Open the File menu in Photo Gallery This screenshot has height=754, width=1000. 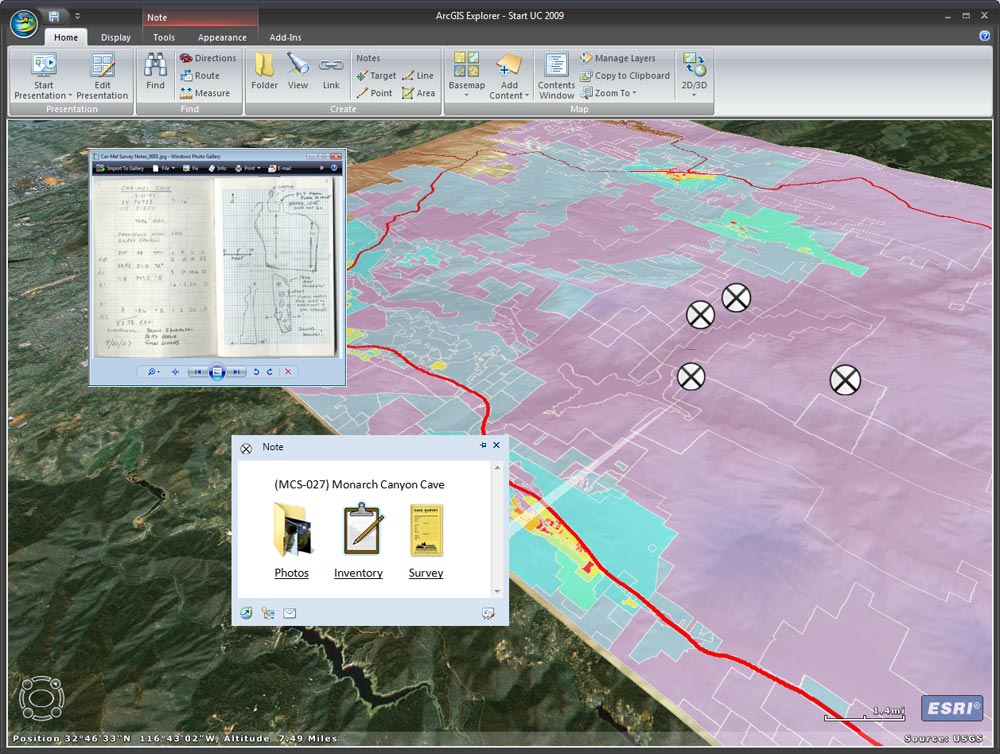click(163, 168)
